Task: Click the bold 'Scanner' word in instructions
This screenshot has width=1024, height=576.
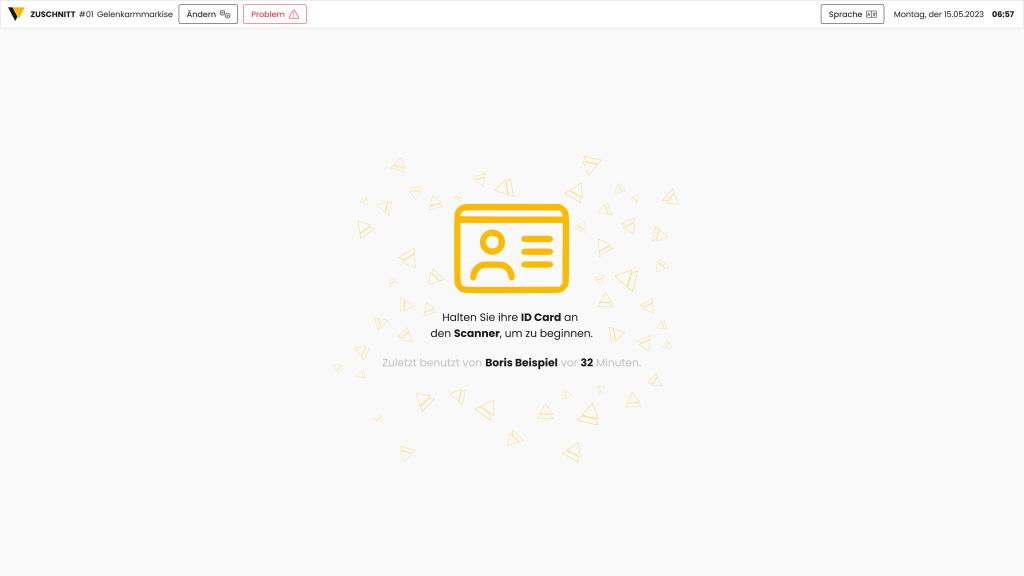Action: click(x=476, y=333)
